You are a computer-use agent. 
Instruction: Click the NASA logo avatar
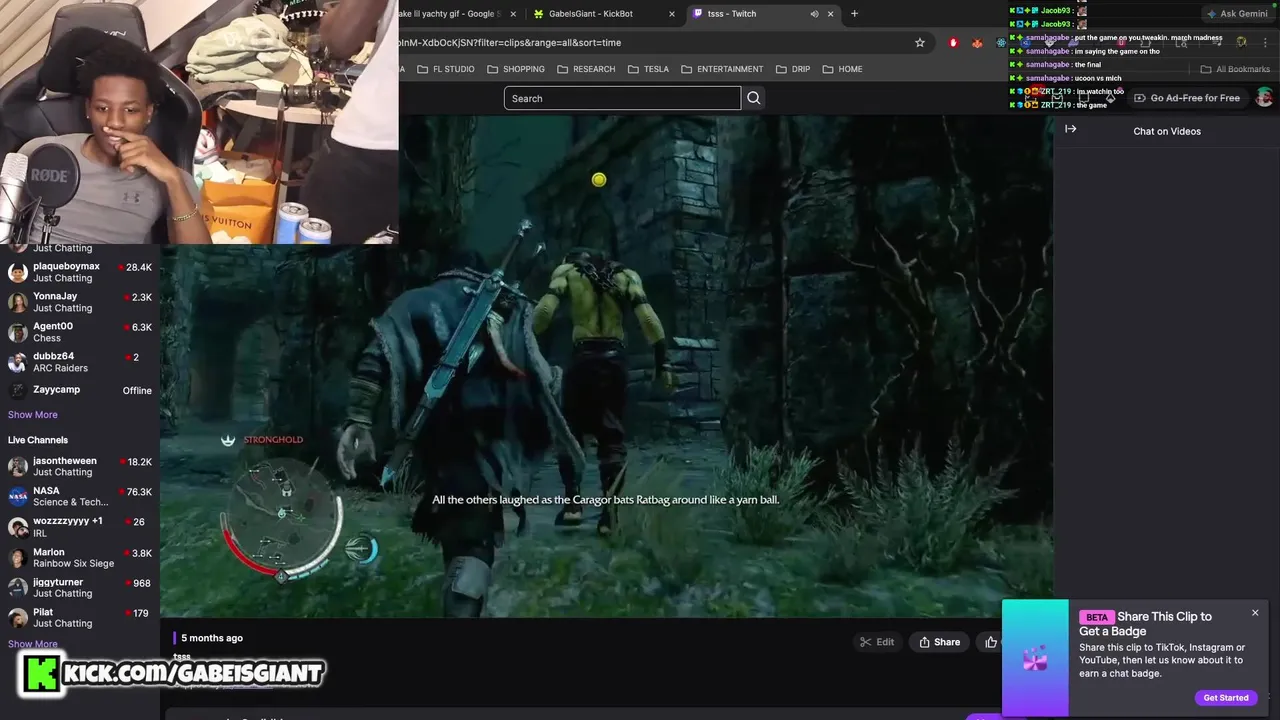(x=18, y=497)
